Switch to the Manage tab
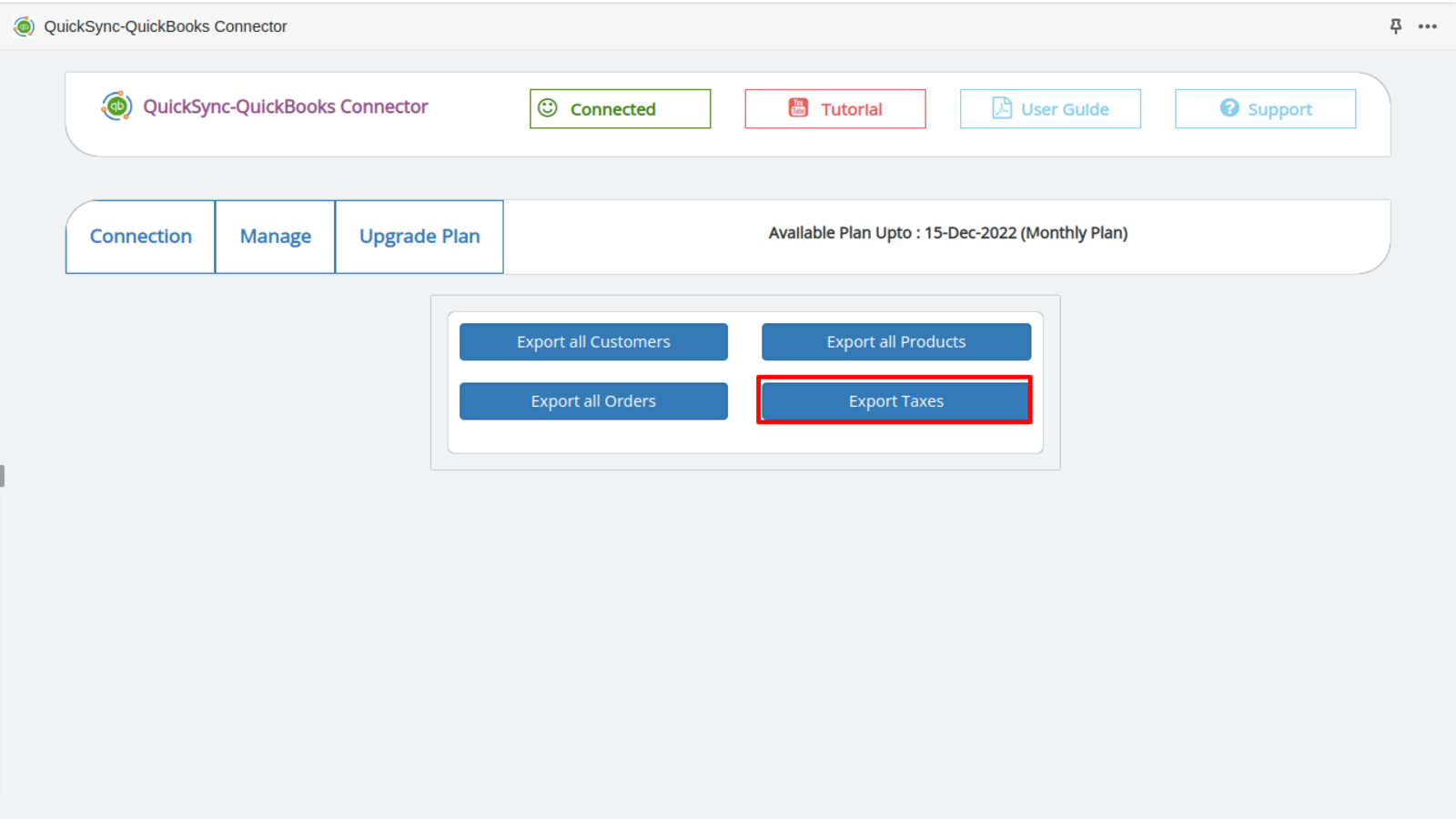1456x819 pixels. 276,237
